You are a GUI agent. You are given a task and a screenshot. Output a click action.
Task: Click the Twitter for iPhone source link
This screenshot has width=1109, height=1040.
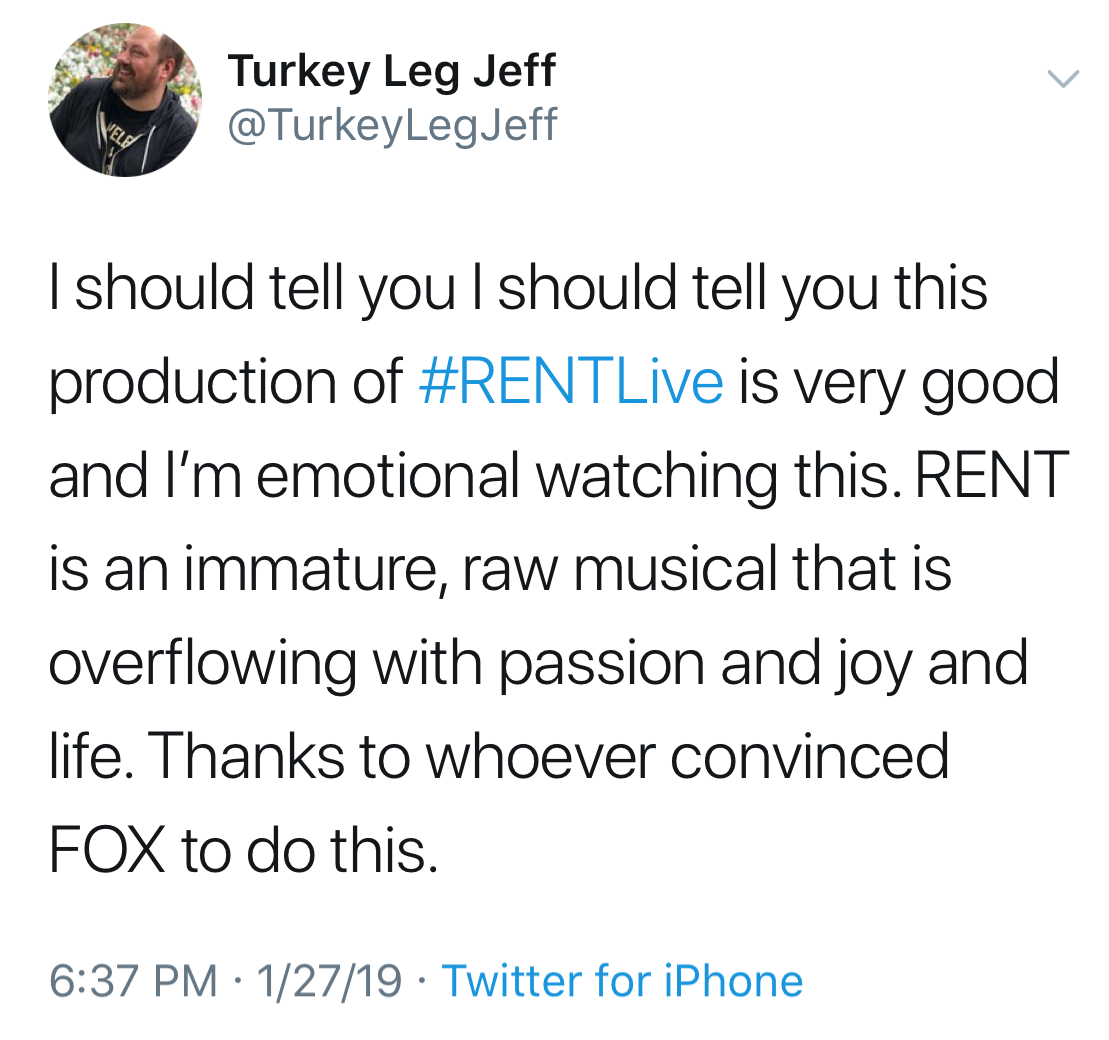[x=622, y=981]
